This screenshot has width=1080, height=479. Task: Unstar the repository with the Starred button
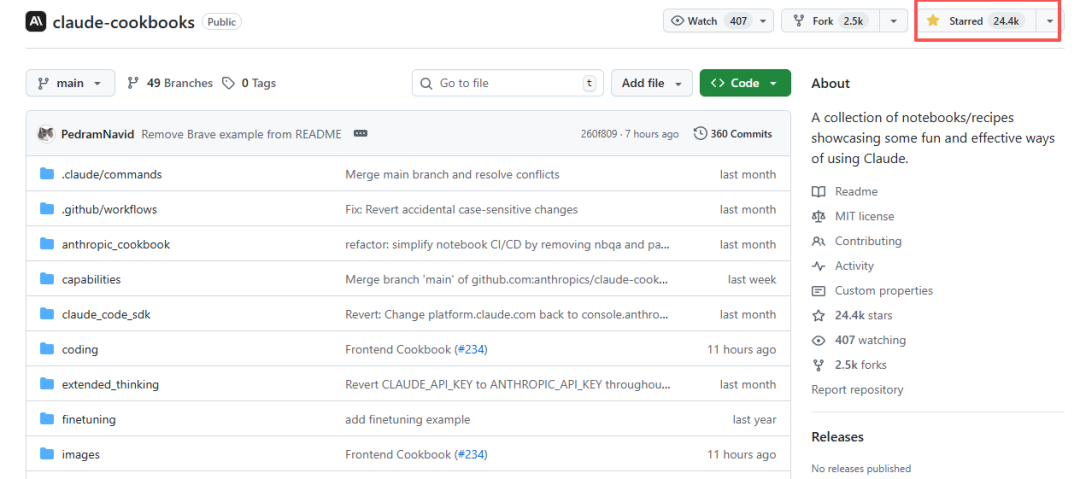975,21
